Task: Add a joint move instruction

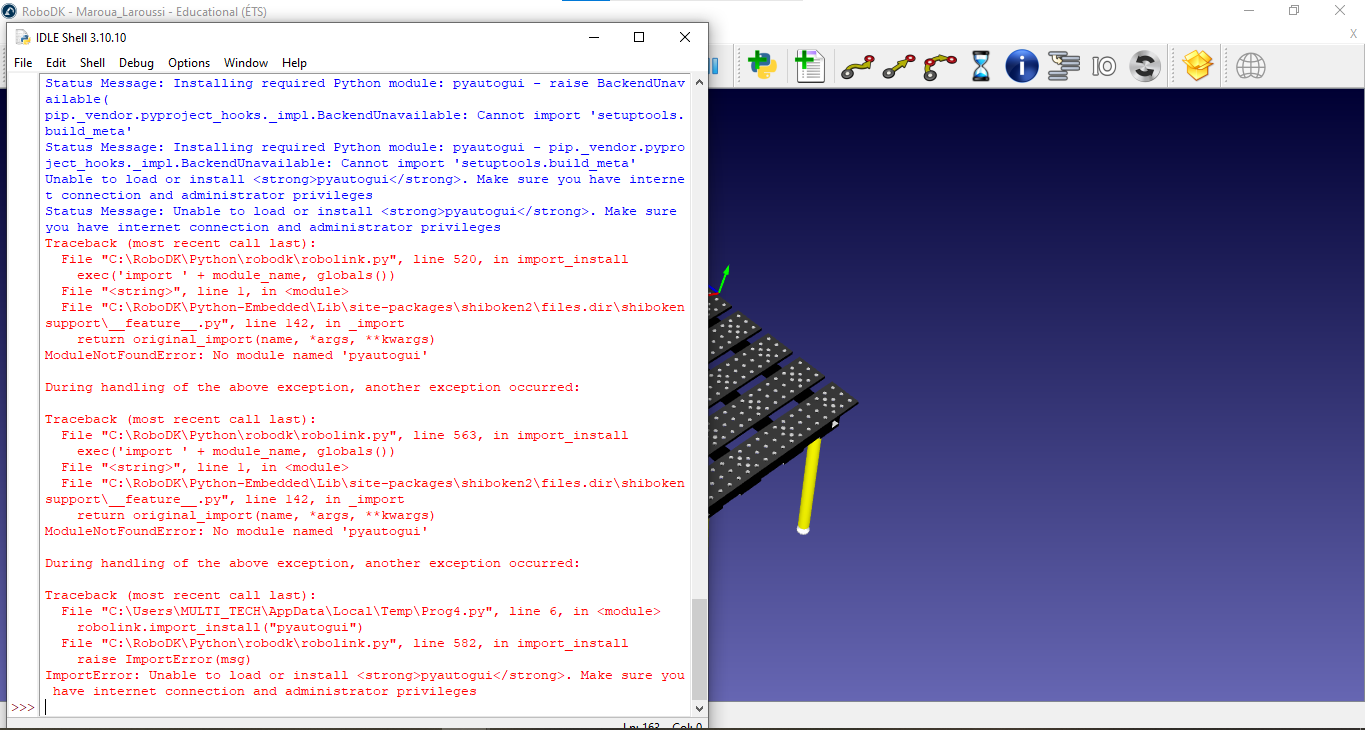Action: [857, 67]
